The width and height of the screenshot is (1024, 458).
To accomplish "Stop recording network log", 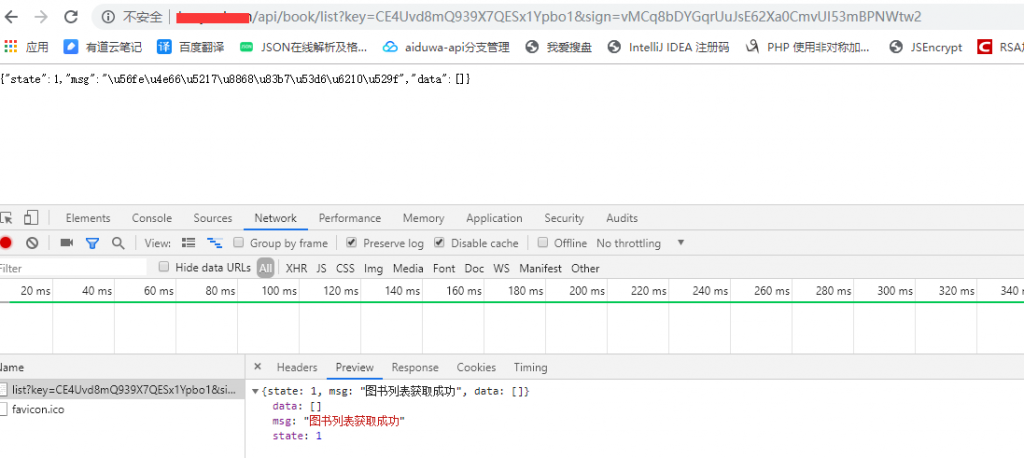I will (6, 243).
